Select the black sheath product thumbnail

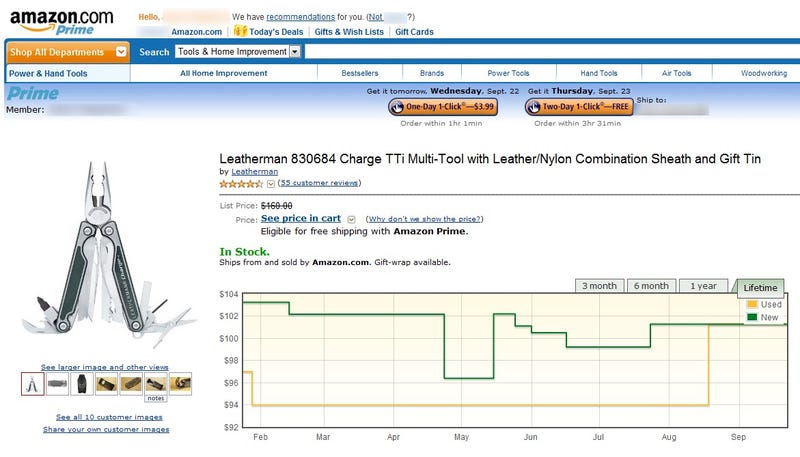[82, 384]
